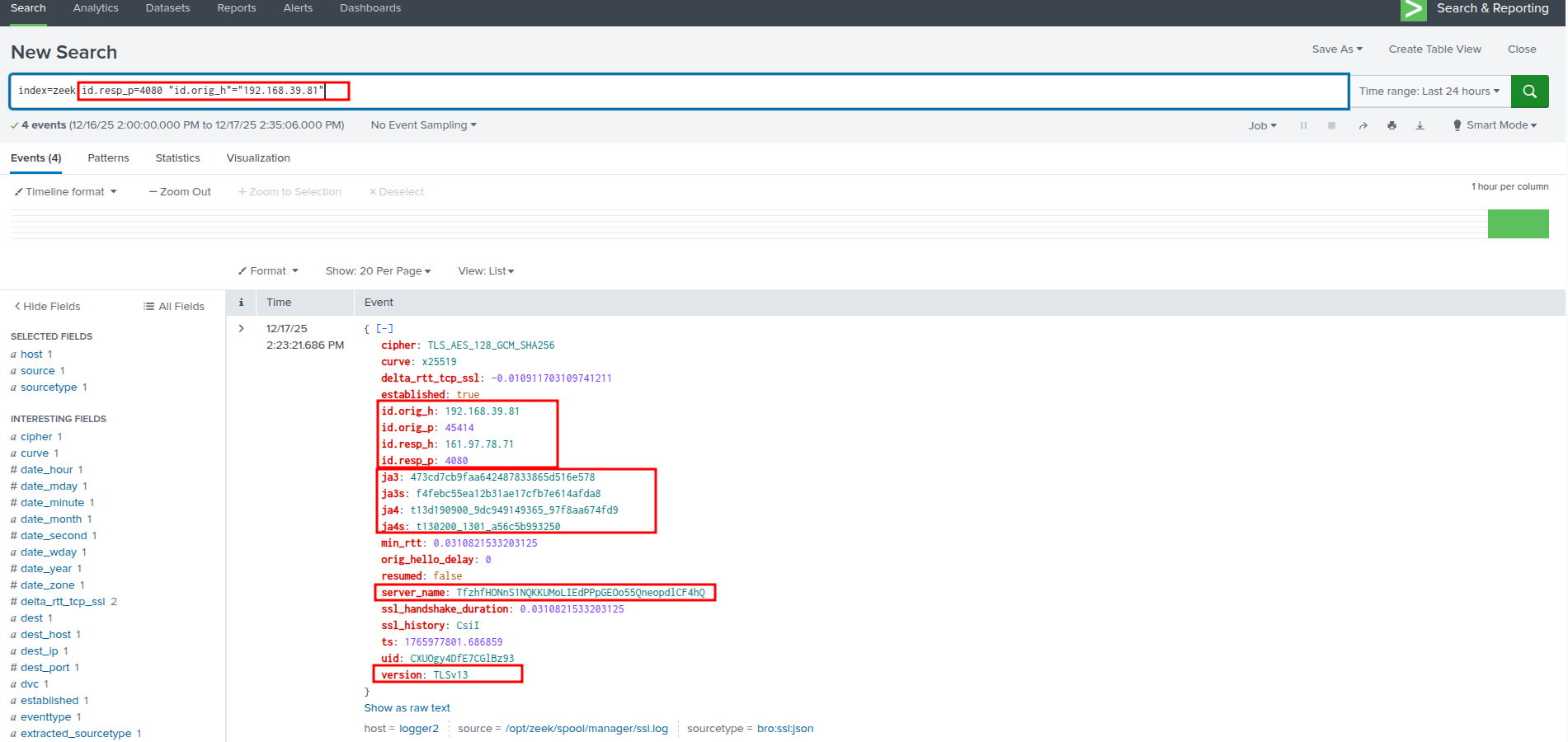Screen dimensions: 1568x742
Task: Open the time range picker
Action: coord(1429,92)
